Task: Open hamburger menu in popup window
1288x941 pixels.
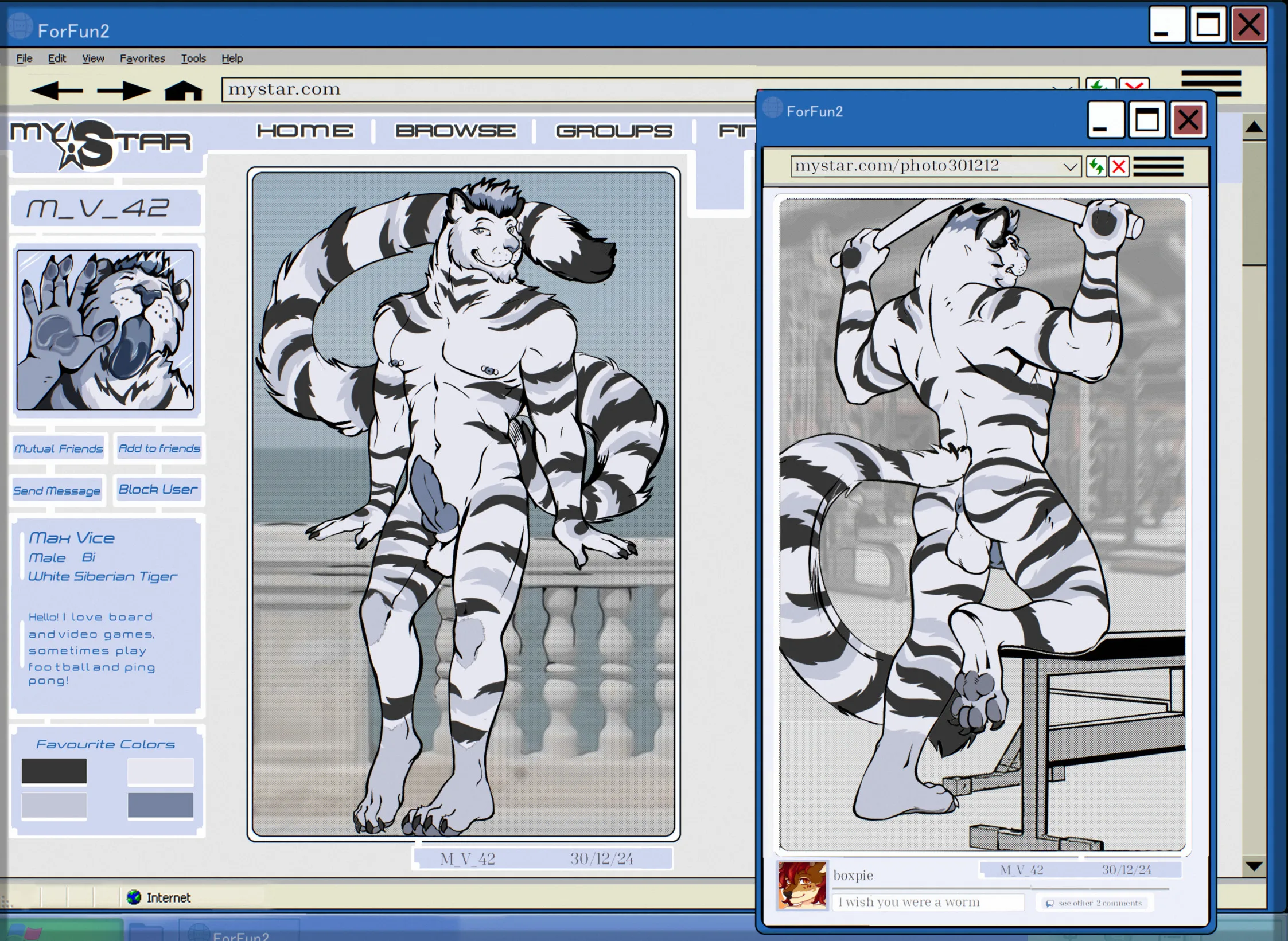Action: (1158, 166)
